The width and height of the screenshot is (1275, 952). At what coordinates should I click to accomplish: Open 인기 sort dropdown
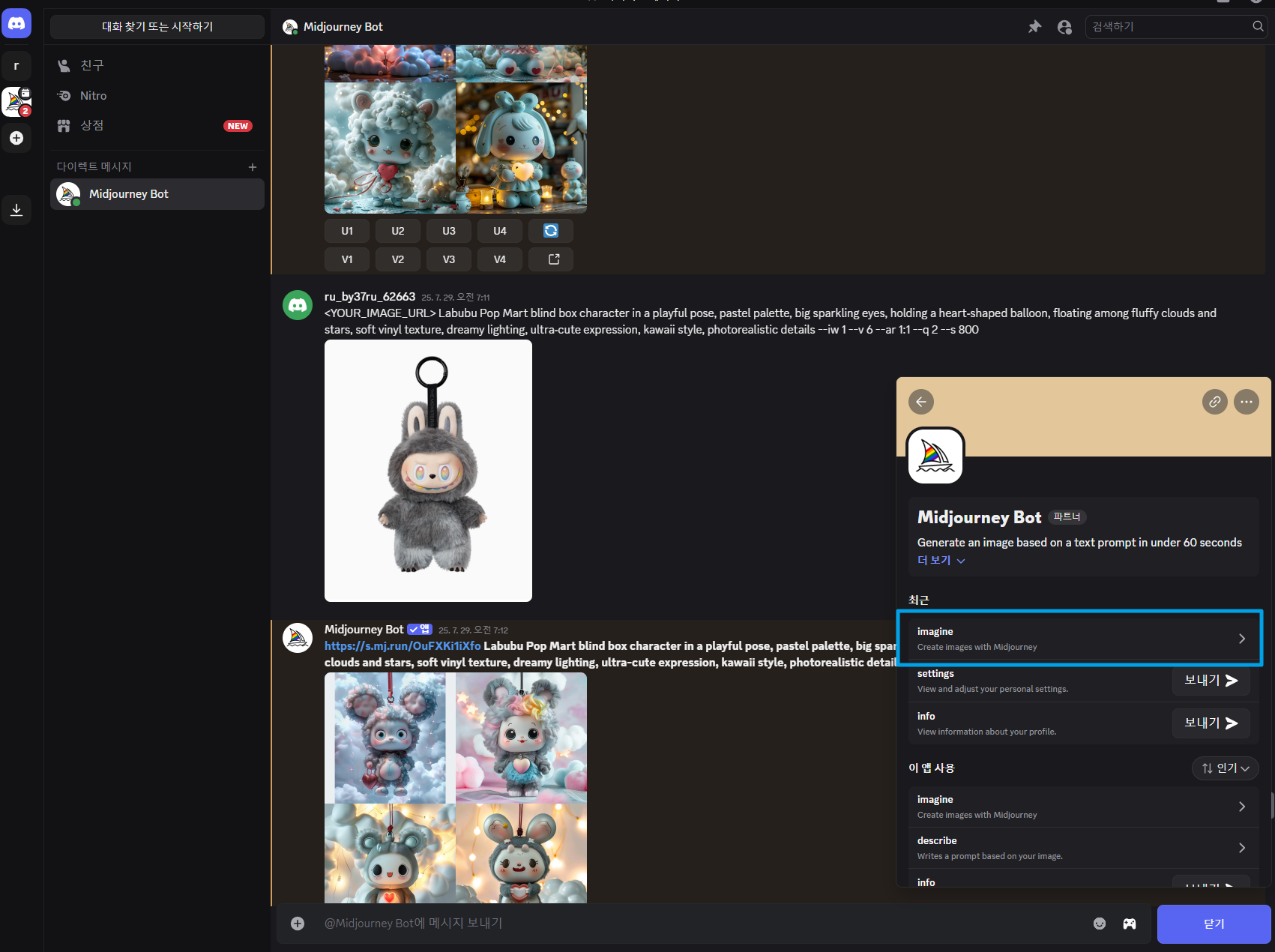point(1226,768)
